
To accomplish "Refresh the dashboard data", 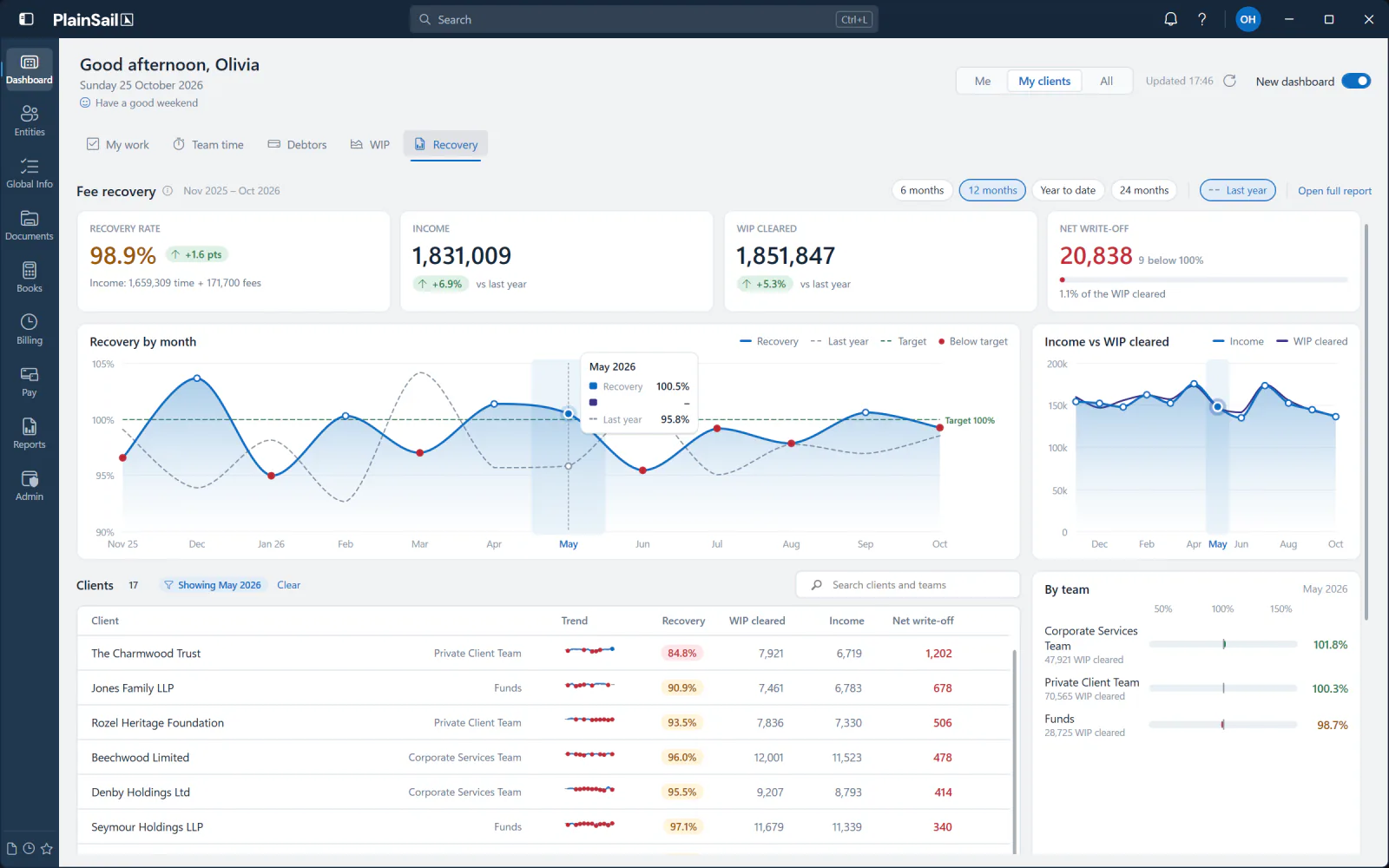I will pyautogui.click(x=1229, y=81).
